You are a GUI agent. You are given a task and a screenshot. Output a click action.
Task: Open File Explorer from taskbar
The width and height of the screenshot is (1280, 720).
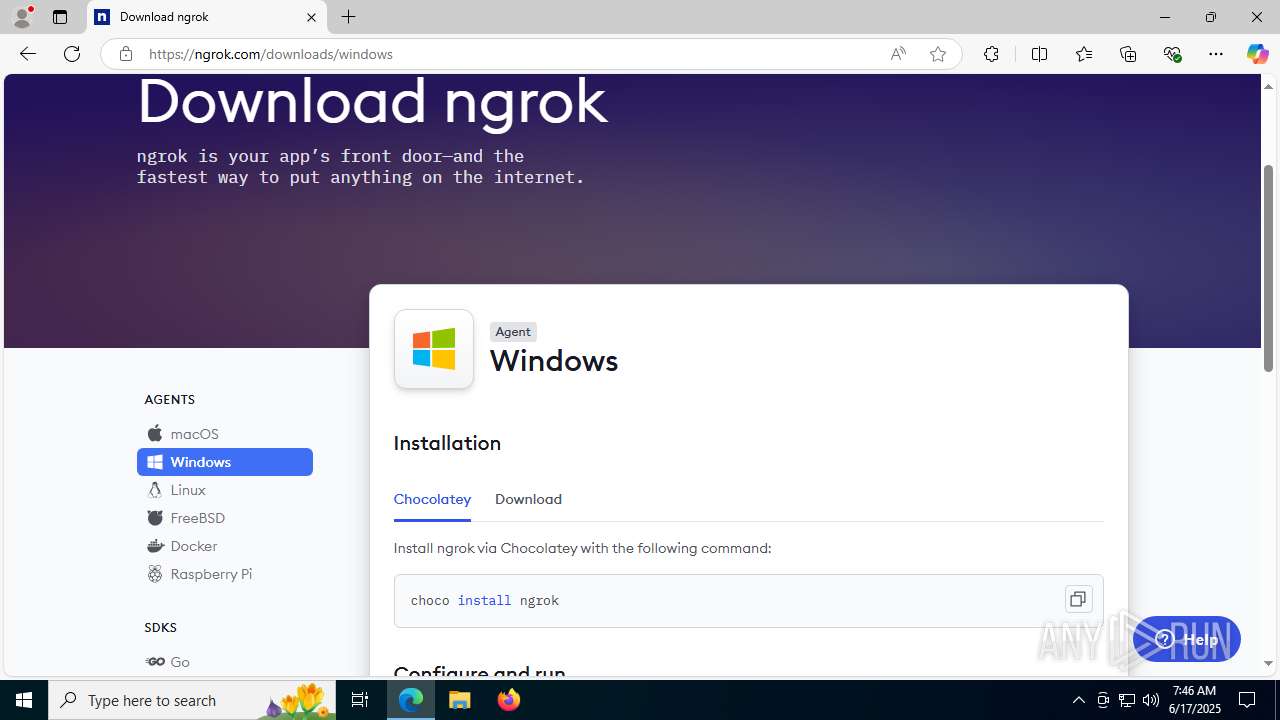tap(460, 700)
